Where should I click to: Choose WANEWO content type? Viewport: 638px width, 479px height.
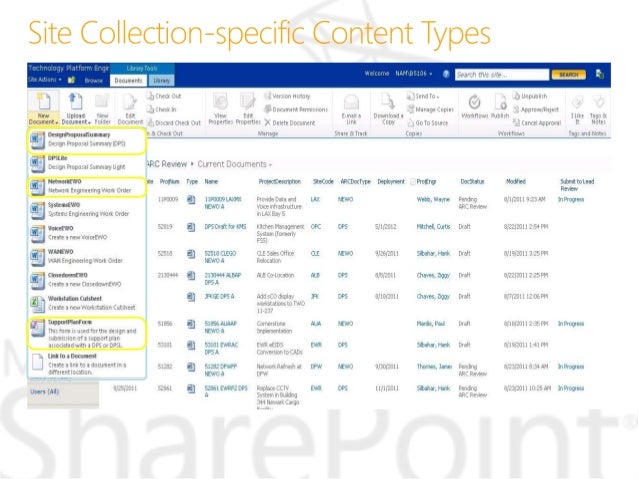coord(87,256)
